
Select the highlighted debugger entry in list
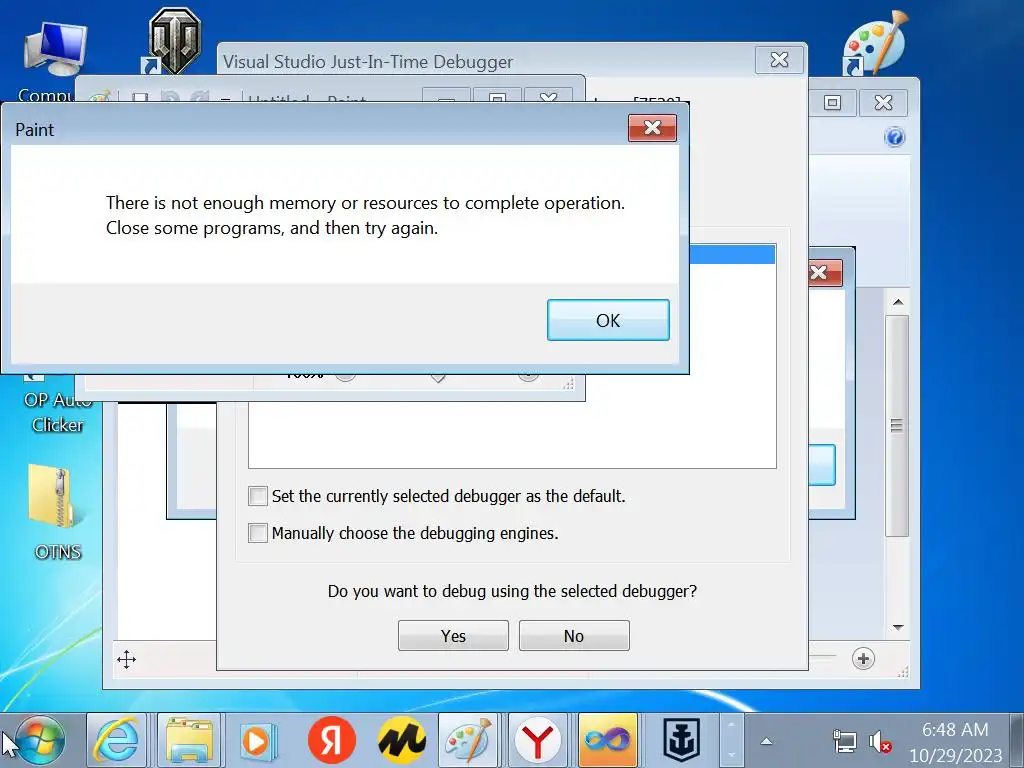tap(732, 255)
